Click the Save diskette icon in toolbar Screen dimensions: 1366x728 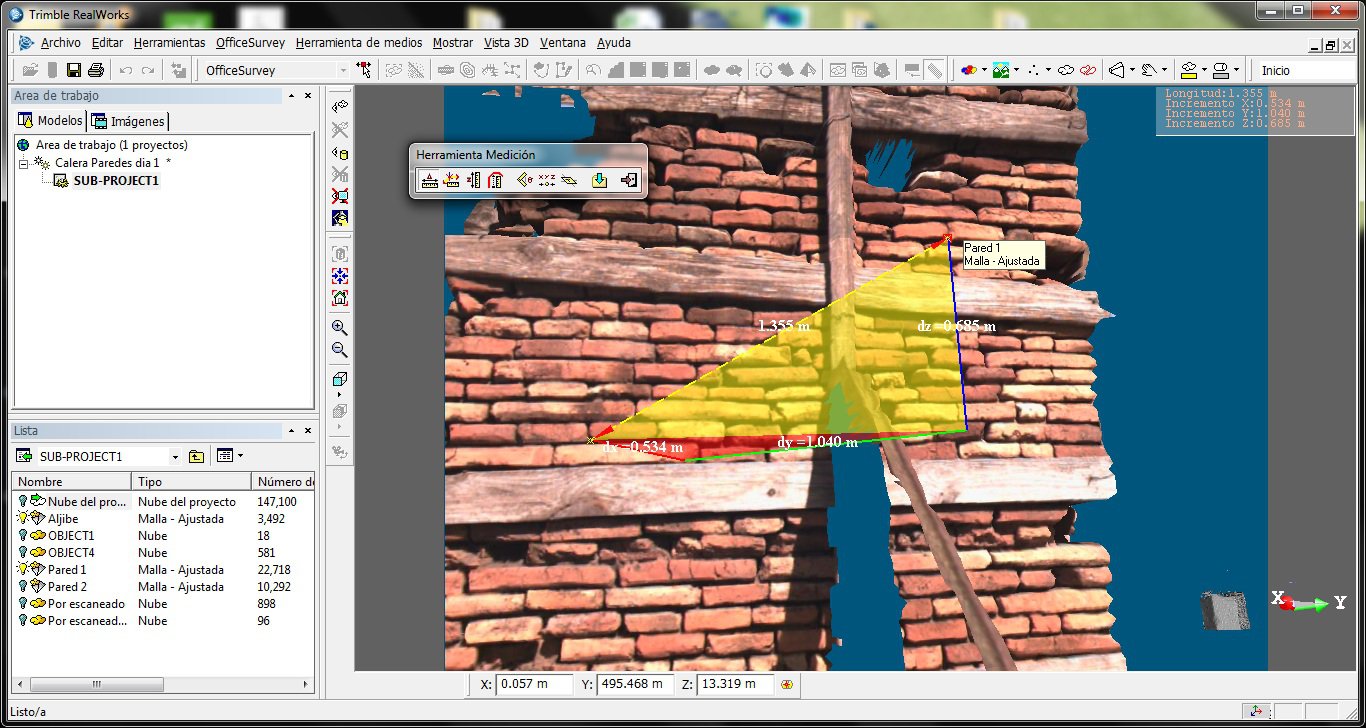(x=73, y=70)
